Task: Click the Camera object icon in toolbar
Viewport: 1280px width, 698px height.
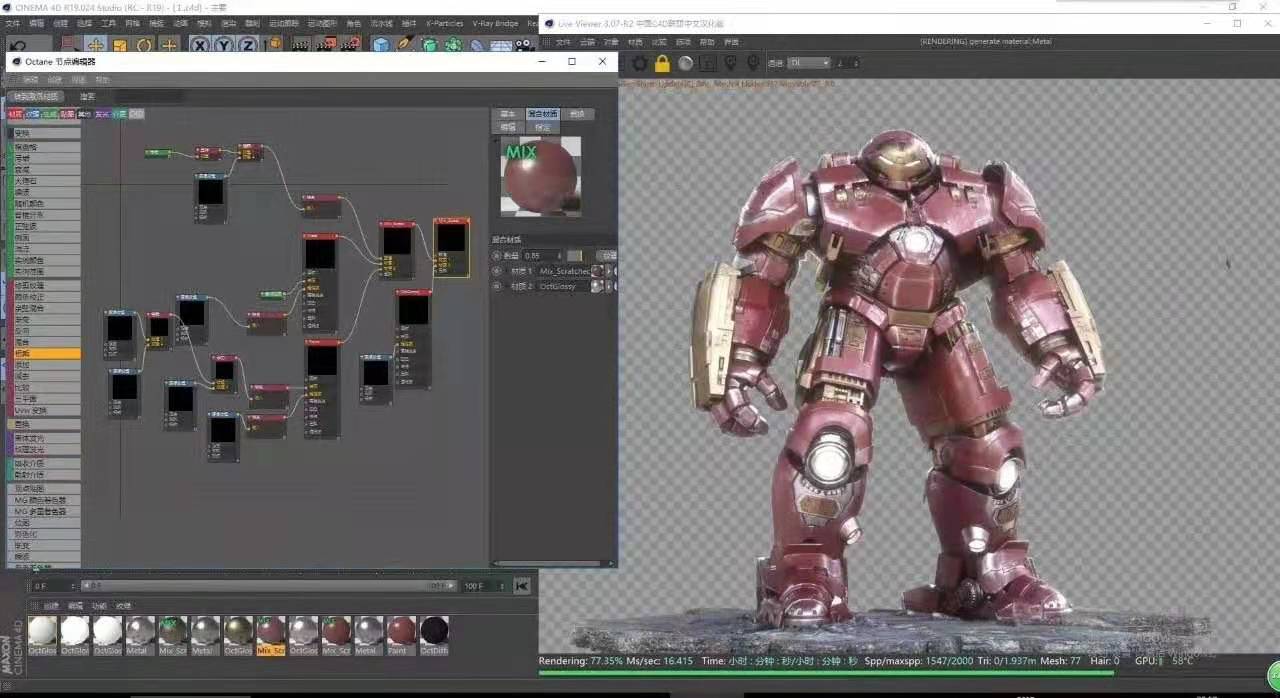Action: point(525,45)
